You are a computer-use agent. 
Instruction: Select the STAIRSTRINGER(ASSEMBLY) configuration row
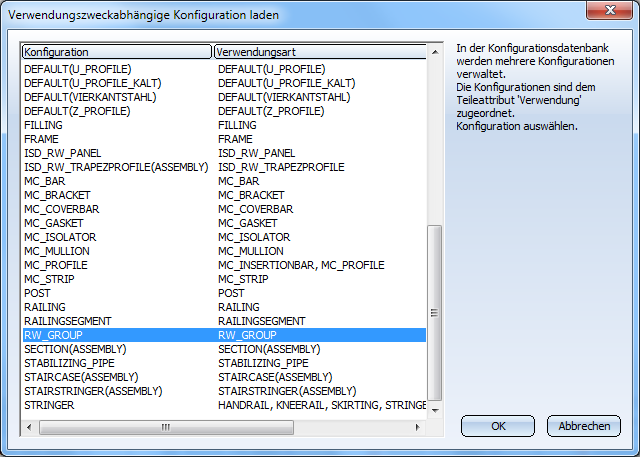[x=224, y=391]
